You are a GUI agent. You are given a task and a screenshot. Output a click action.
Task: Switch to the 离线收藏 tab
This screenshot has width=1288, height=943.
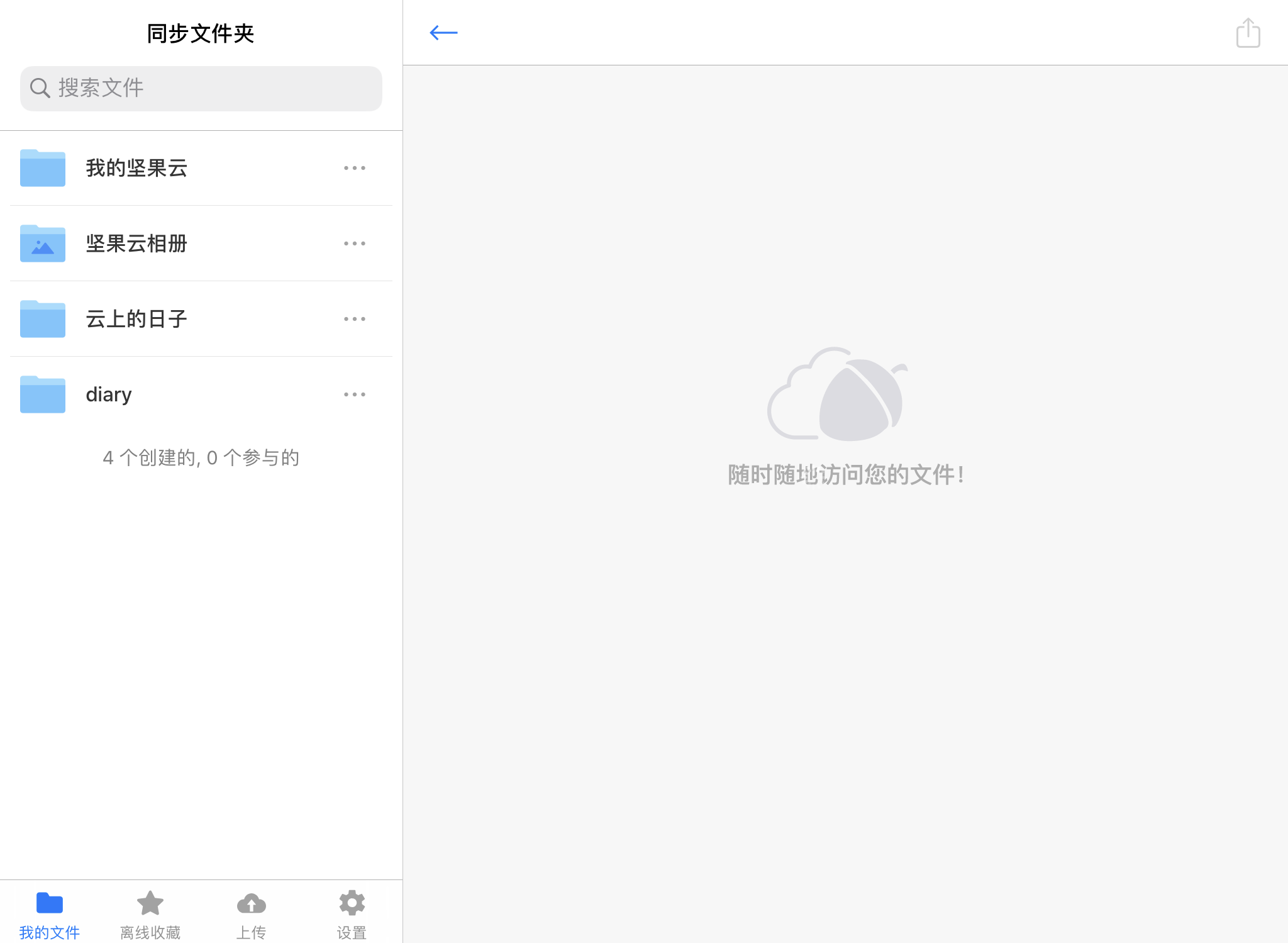pyautogui.click(x=150, y=915)
